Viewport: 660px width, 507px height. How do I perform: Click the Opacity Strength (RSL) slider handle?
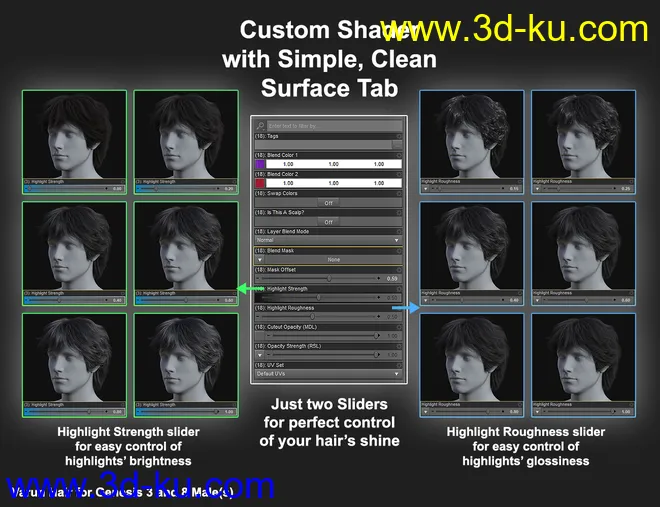pyautogui.click(x=376, y=355)
